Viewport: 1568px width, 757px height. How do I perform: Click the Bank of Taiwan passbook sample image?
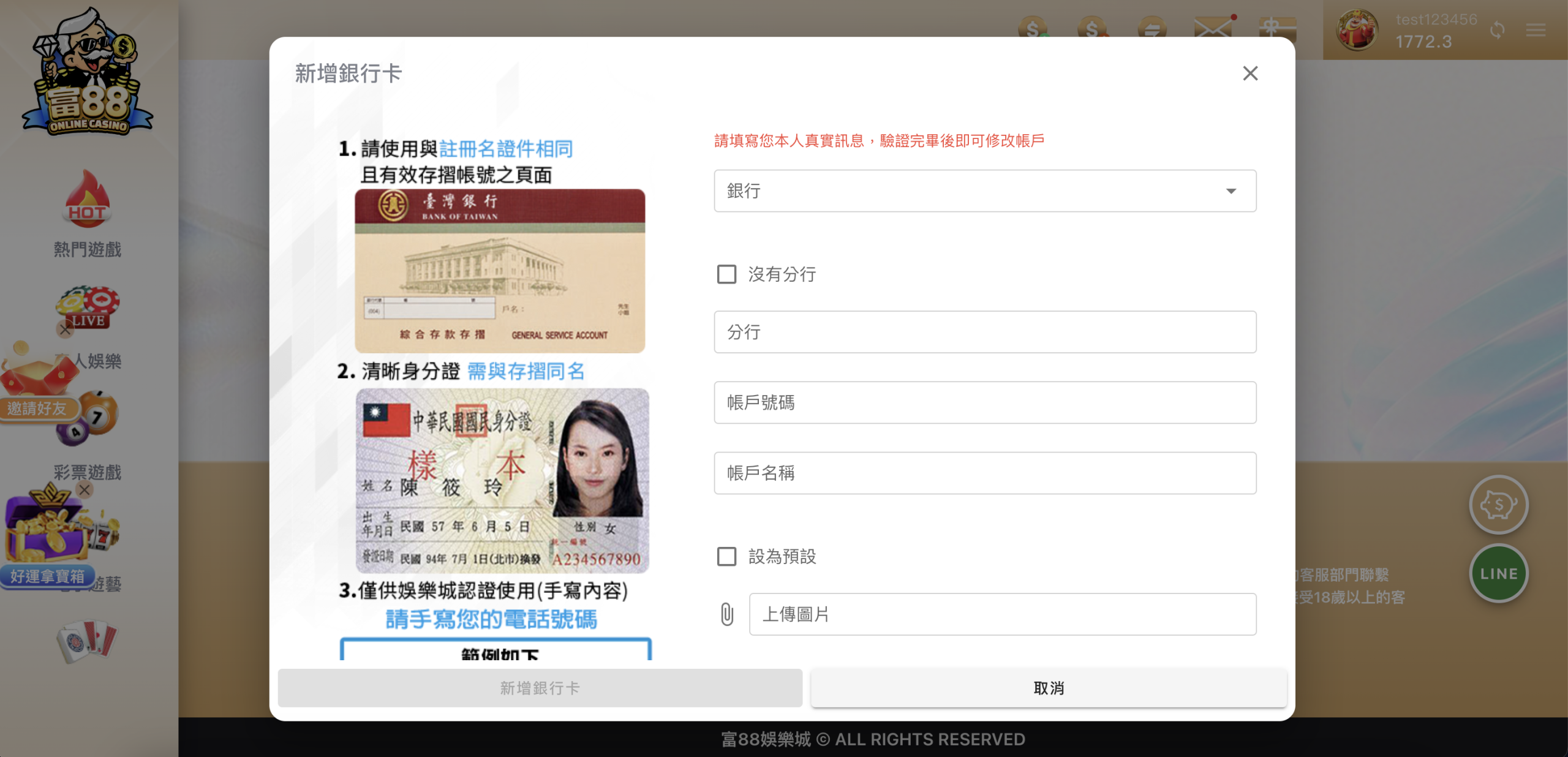(500, 271)
